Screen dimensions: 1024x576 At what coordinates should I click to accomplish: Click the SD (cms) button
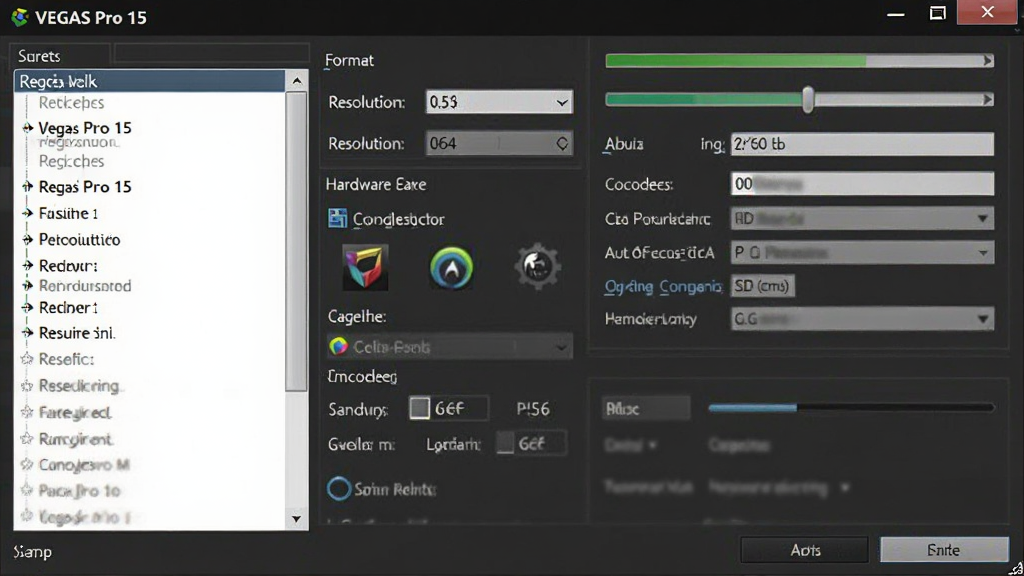(762, 285)
